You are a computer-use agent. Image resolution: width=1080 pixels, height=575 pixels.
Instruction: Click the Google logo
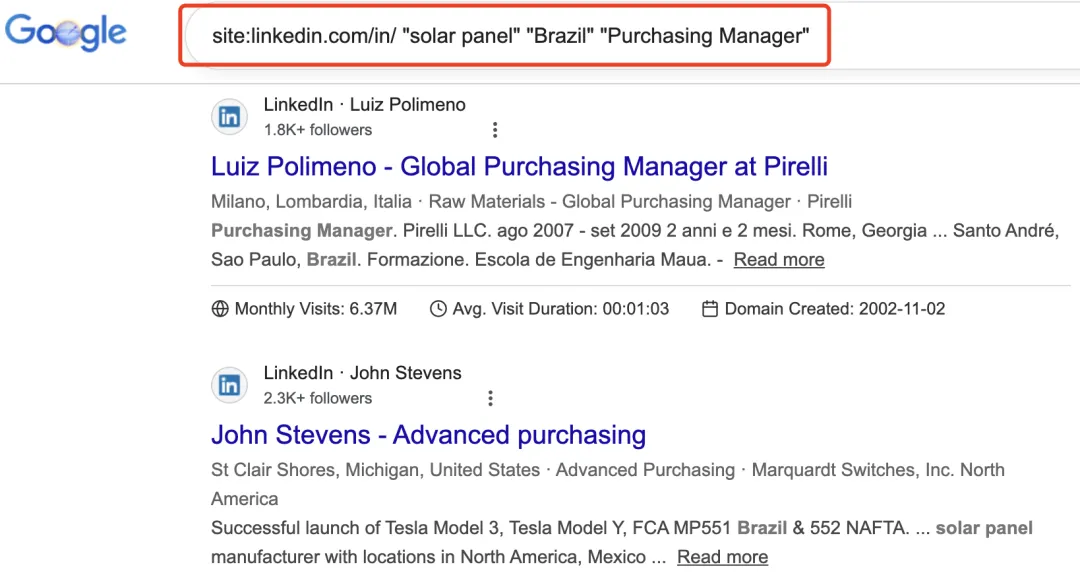coord(66,33)
